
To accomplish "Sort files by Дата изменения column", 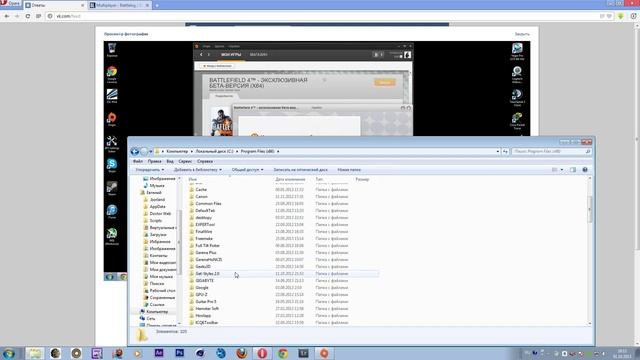I will point(290,180).
